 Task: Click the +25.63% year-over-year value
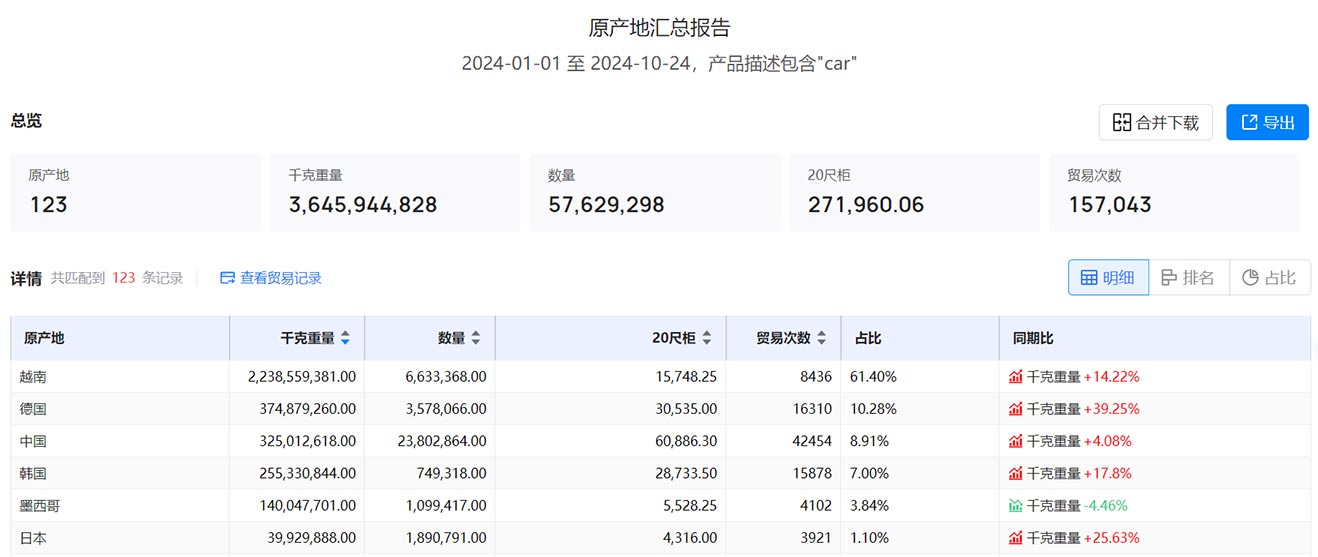[1111, 537]
